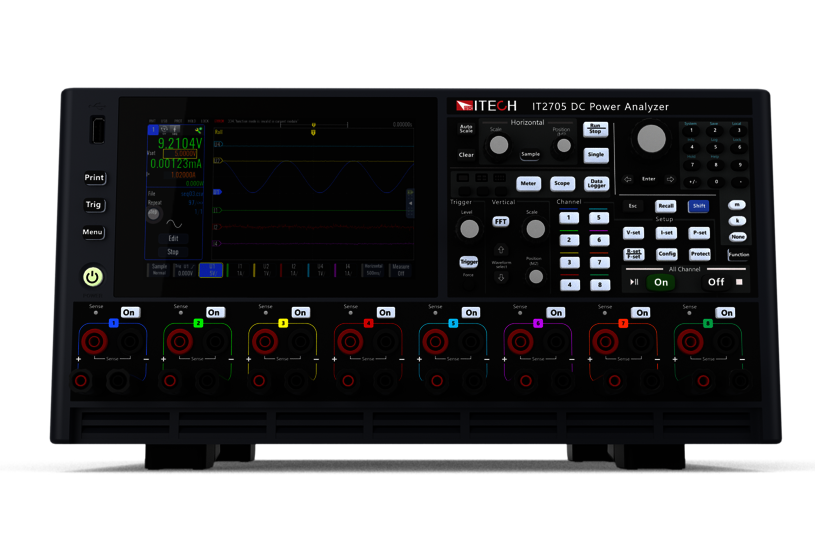Turn All Channel output Off

pyautogui.click(x=716, y=282)
